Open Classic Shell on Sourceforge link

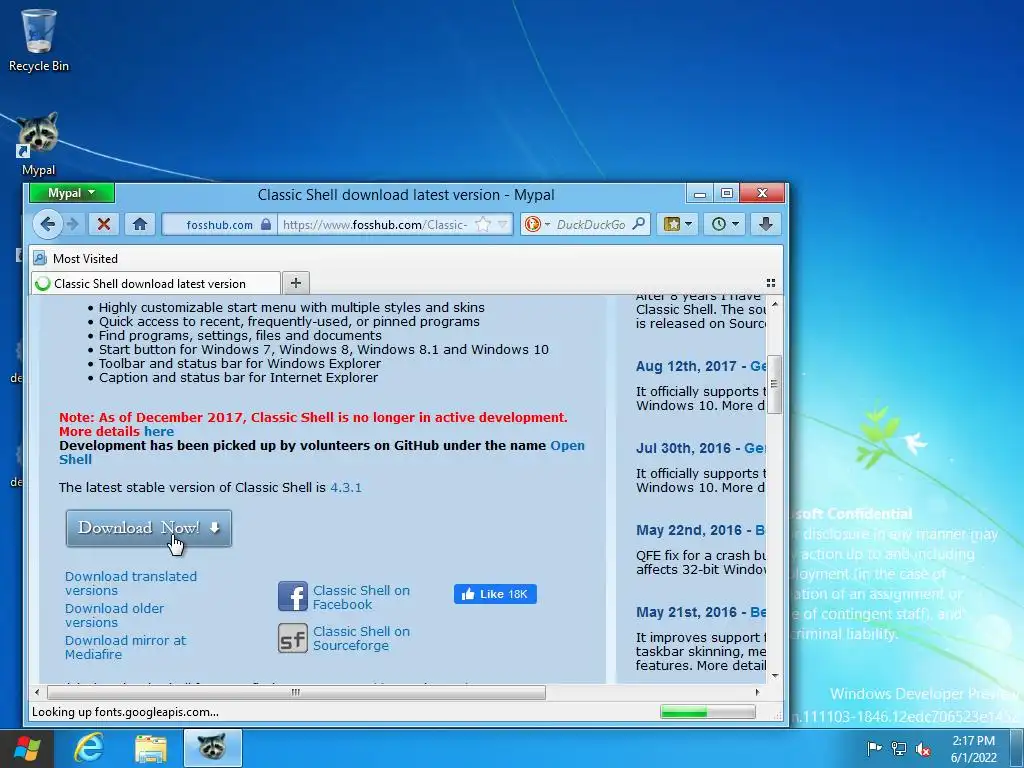click(x=361, y=638)
